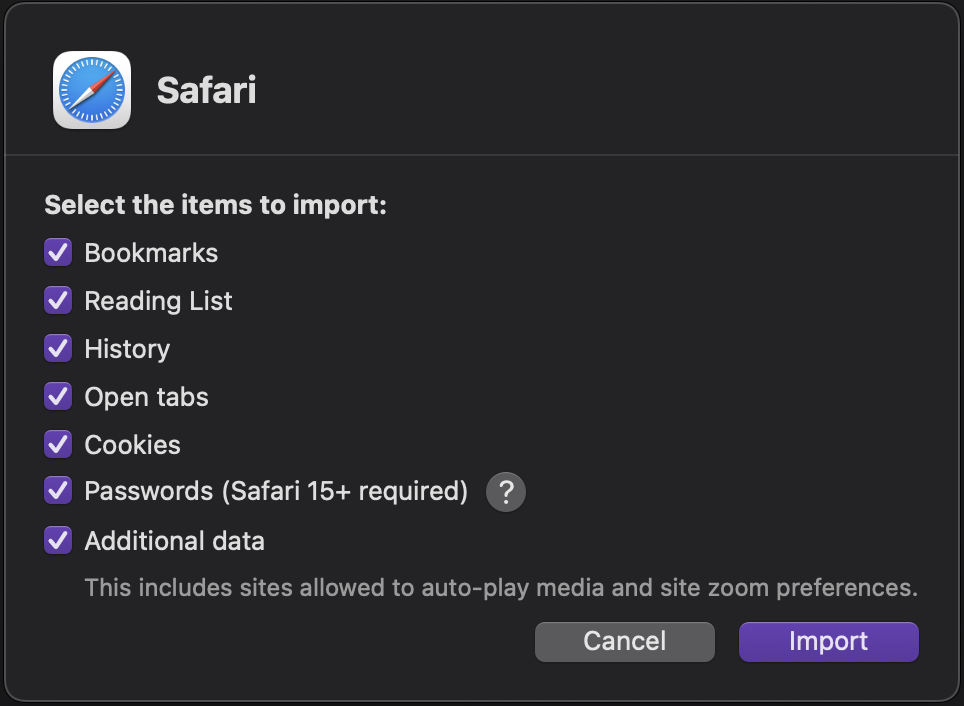Select the Reading List label text

point(158,300)
